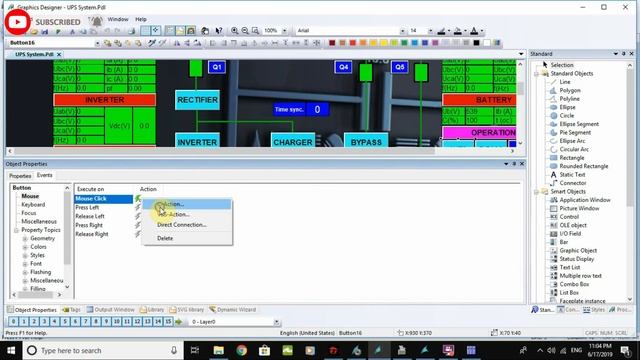Open the Dynamic Wizard tab
Image resolution: width=640 pixels, height=360 pixels.
pos(233,310)
